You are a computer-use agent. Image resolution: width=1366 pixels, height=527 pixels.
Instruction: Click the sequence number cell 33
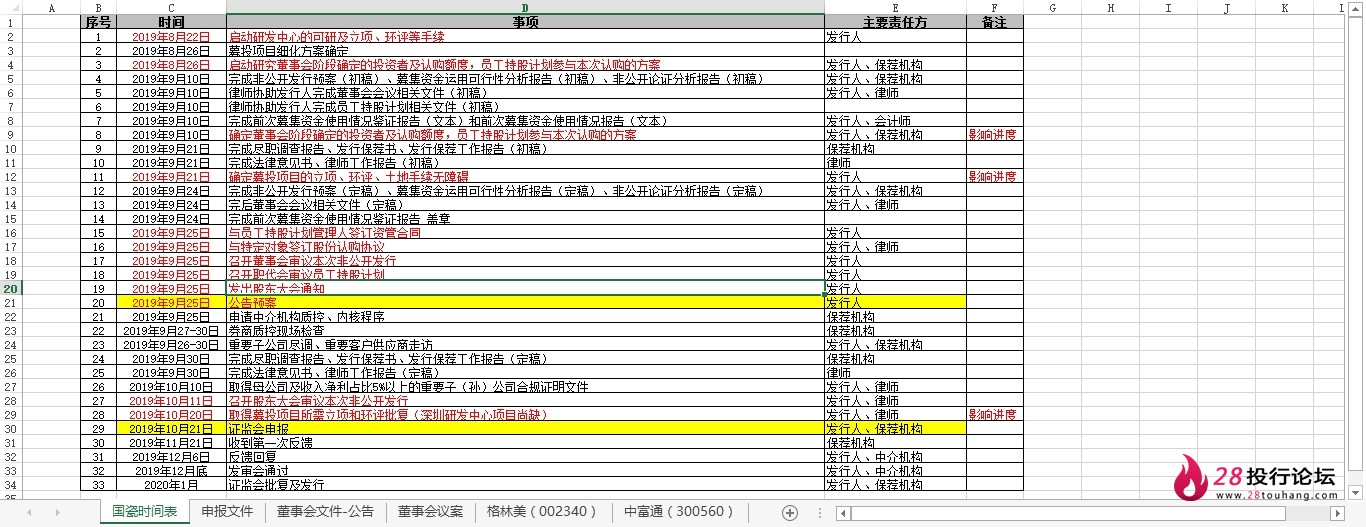(98, 484)
